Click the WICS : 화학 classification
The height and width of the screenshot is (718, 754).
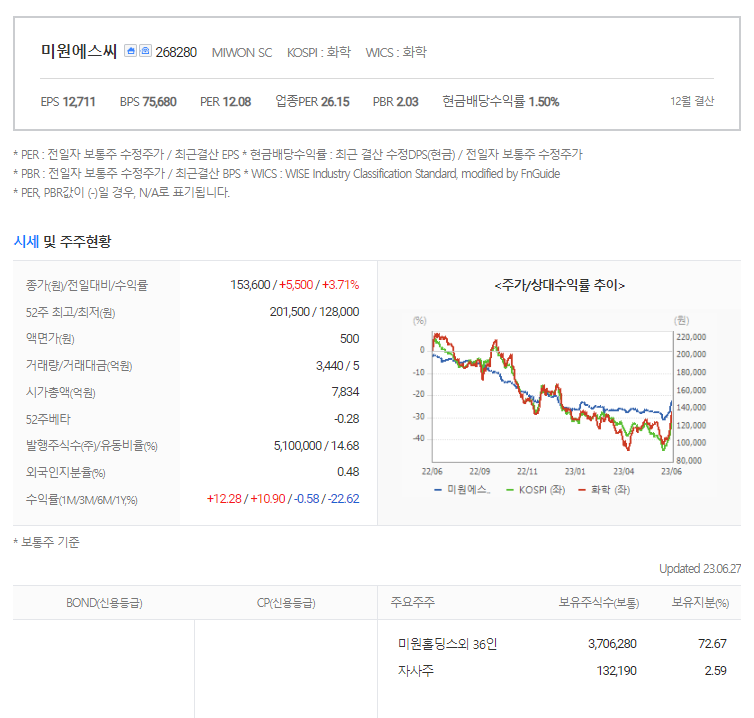point(396,52)
